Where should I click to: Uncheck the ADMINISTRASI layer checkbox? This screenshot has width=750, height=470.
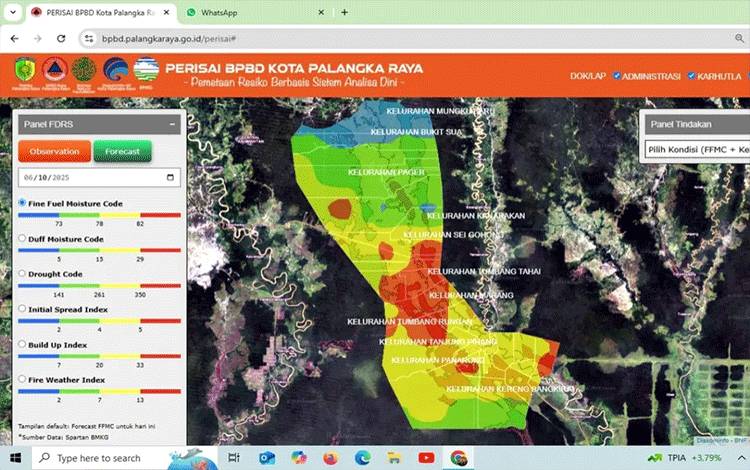click(617, 76)
